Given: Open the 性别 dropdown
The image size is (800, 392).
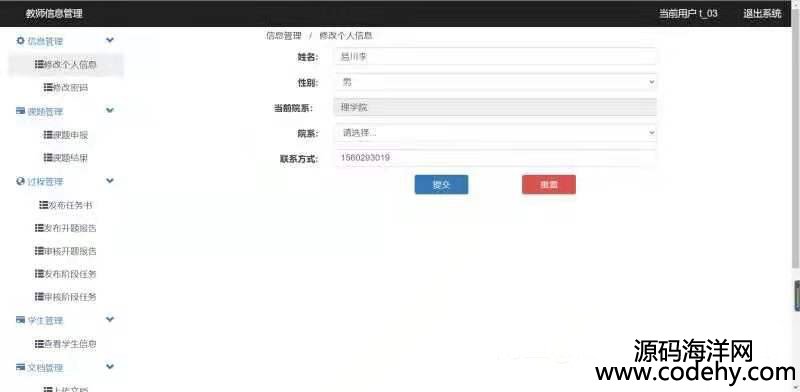Looking at the screenshot, I should (x=495, y=82).
